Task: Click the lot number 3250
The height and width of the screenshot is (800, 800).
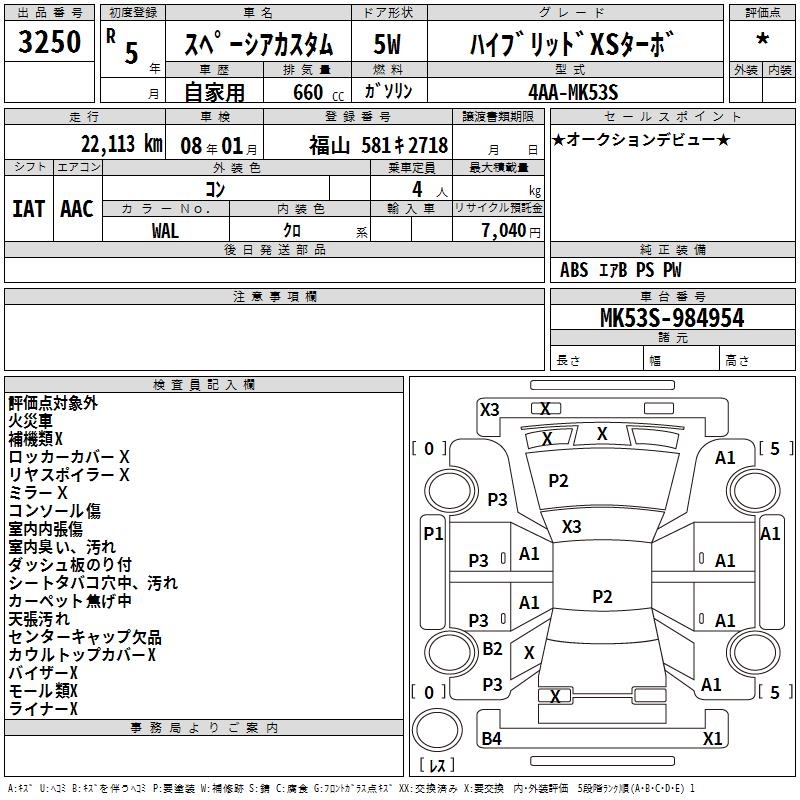Action: tap(49, 41)
